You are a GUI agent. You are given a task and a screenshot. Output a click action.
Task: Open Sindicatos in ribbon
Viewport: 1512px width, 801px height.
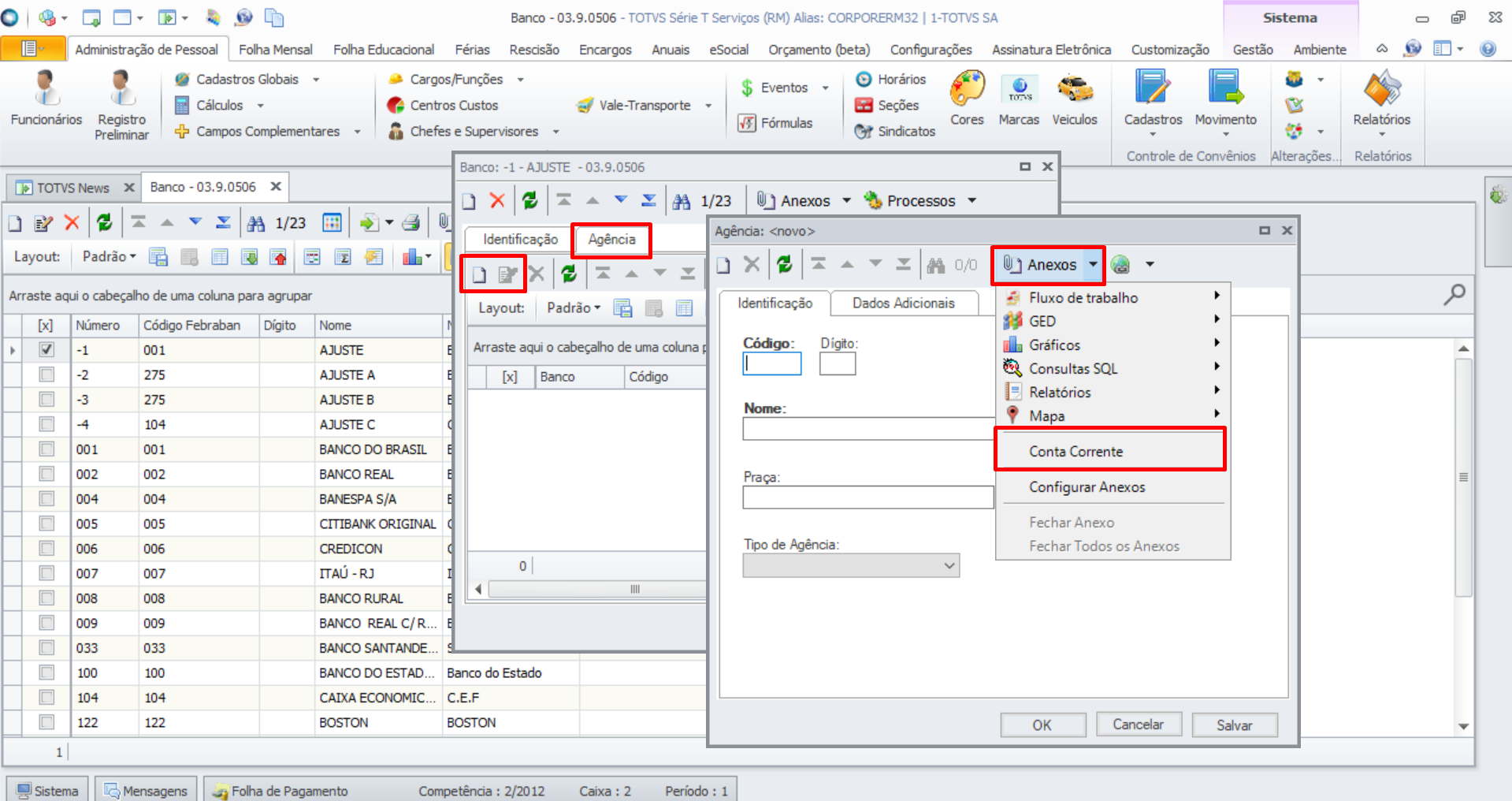click(895, 131)
